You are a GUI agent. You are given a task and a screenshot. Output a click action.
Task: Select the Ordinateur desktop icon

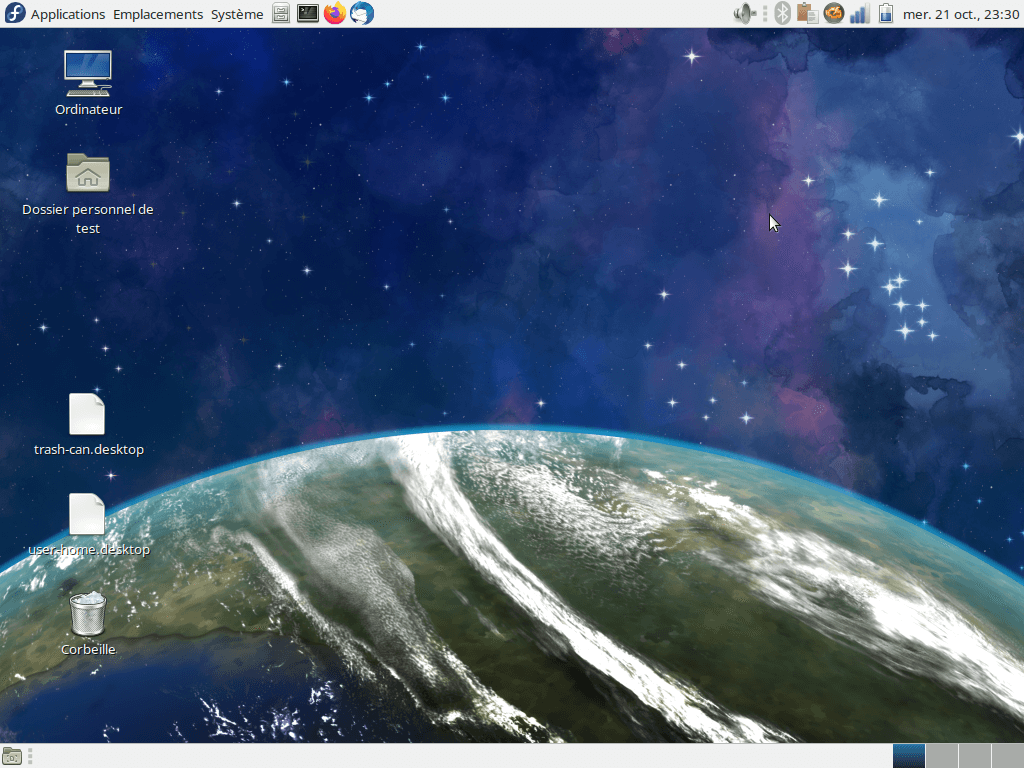(88, 73)
